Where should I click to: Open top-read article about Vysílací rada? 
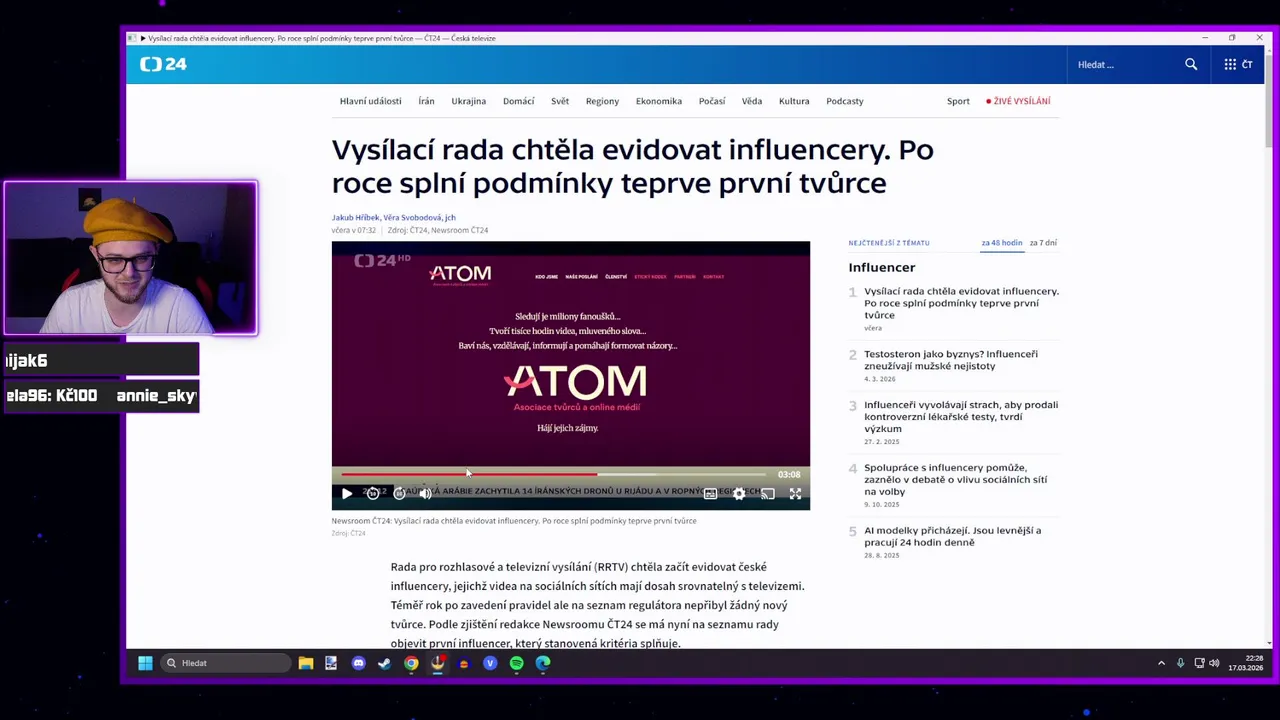tap(961, 303)
